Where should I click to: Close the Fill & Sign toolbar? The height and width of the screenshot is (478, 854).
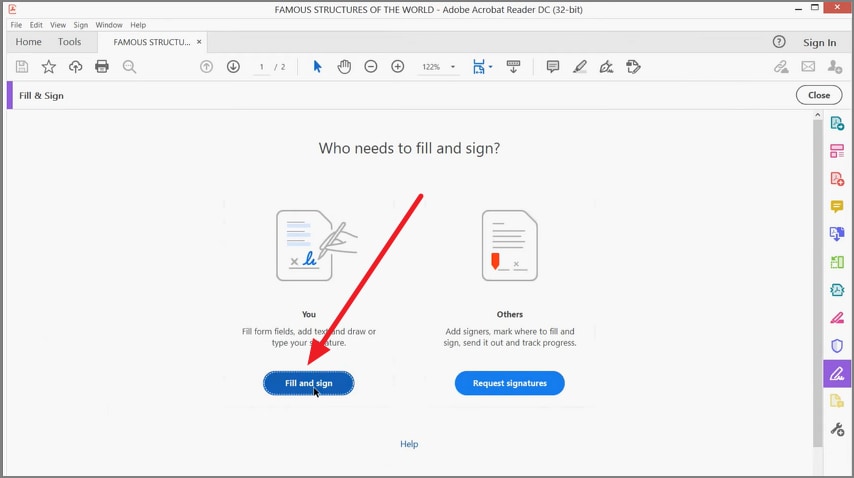819,95
